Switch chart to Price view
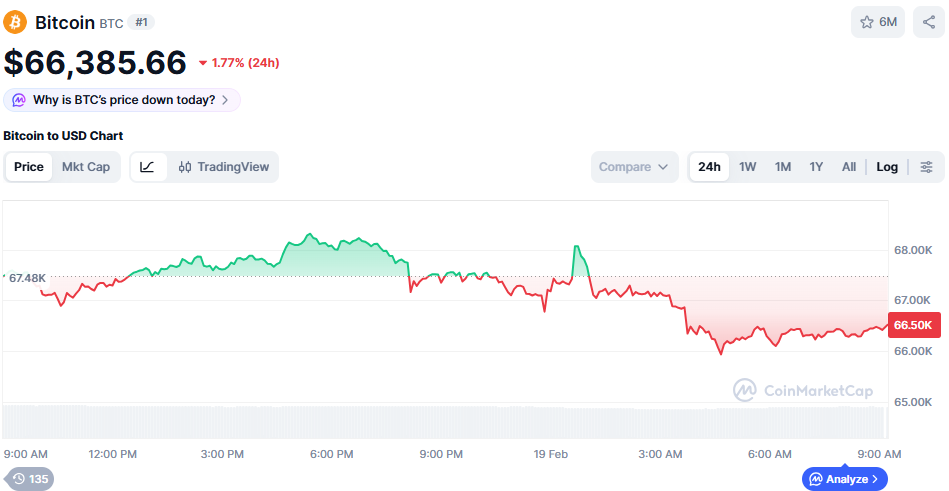This screenshot has width=949, height=491. tap(29, 167)
